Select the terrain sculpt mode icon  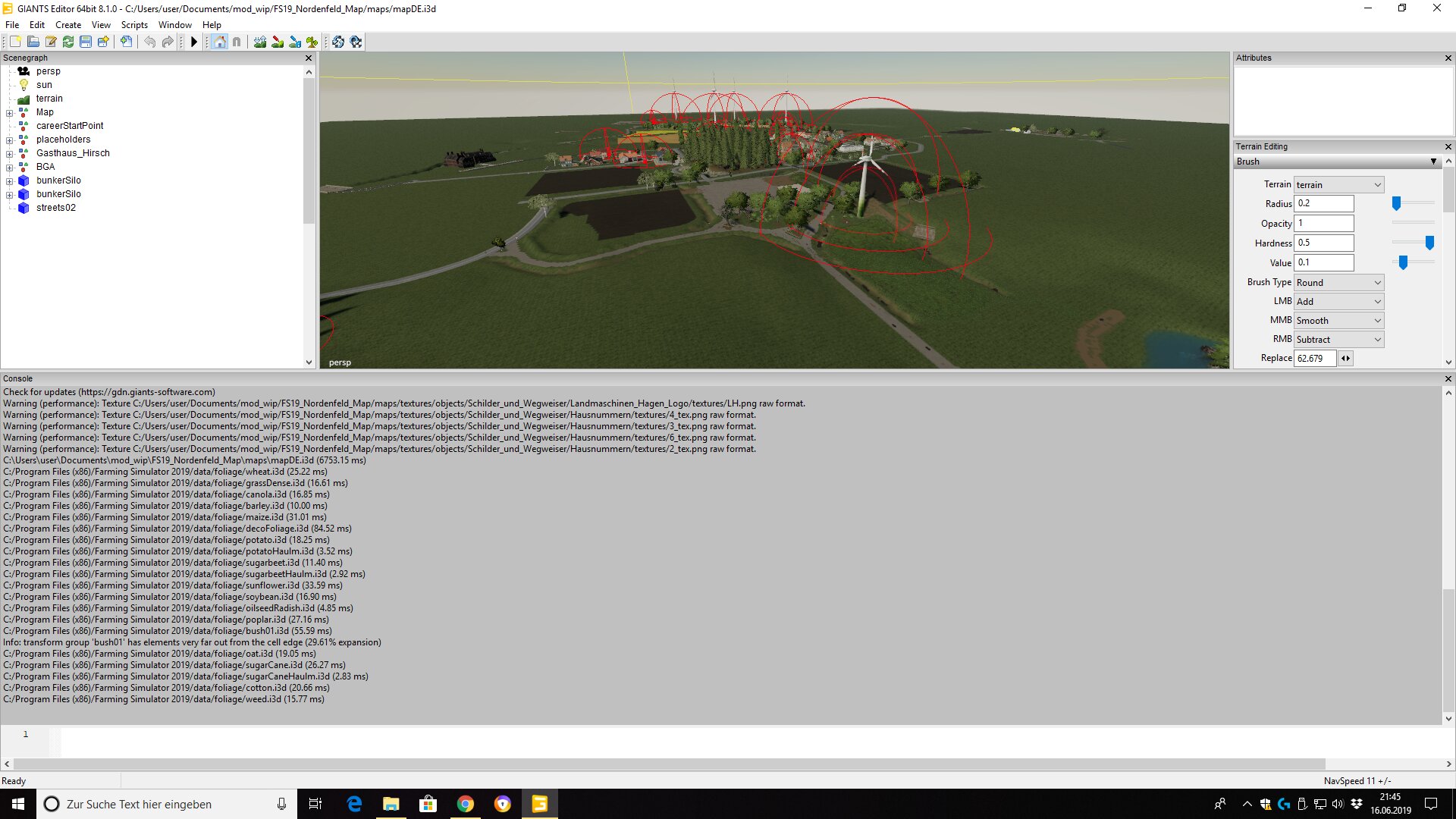[x=260, y=42]
